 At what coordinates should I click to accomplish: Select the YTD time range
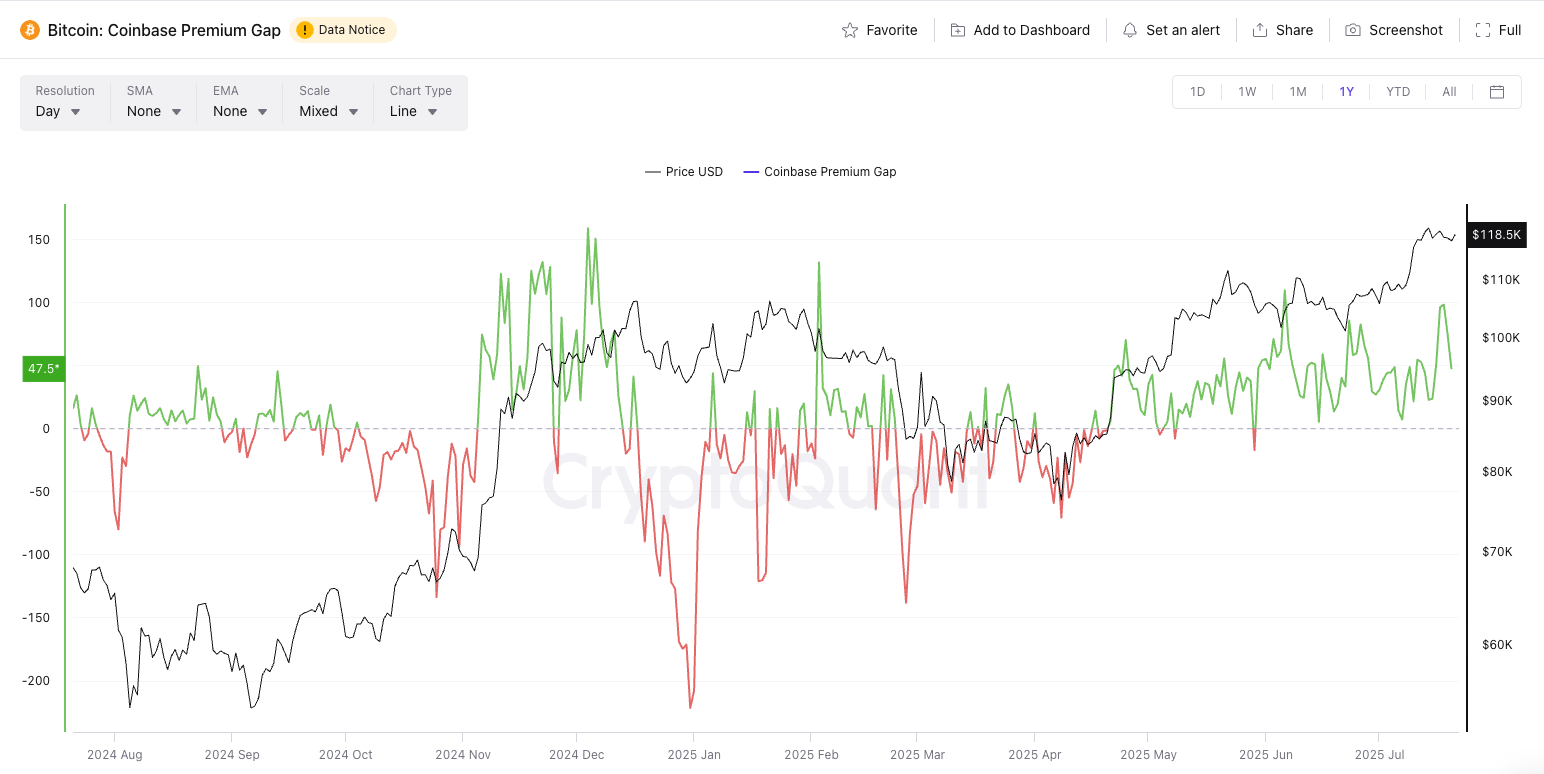(x=1398, y=92)
